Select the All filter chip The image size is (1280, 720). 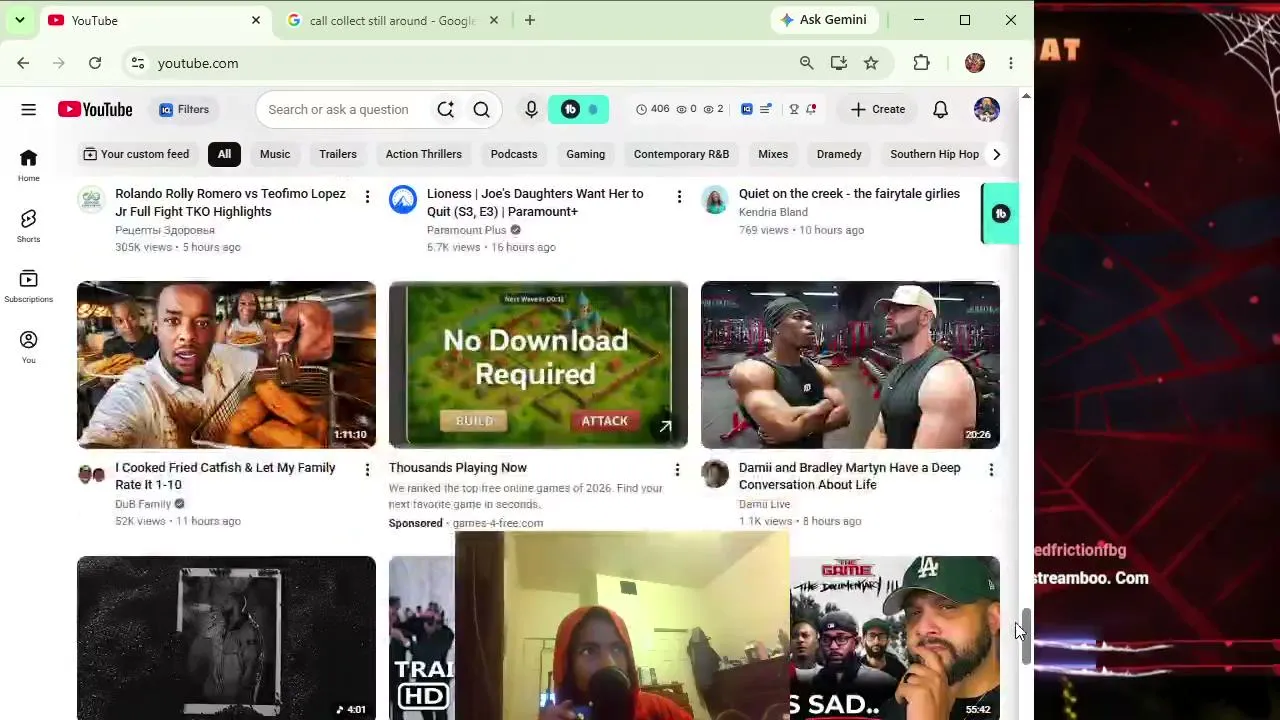click(x=224, y=154)
